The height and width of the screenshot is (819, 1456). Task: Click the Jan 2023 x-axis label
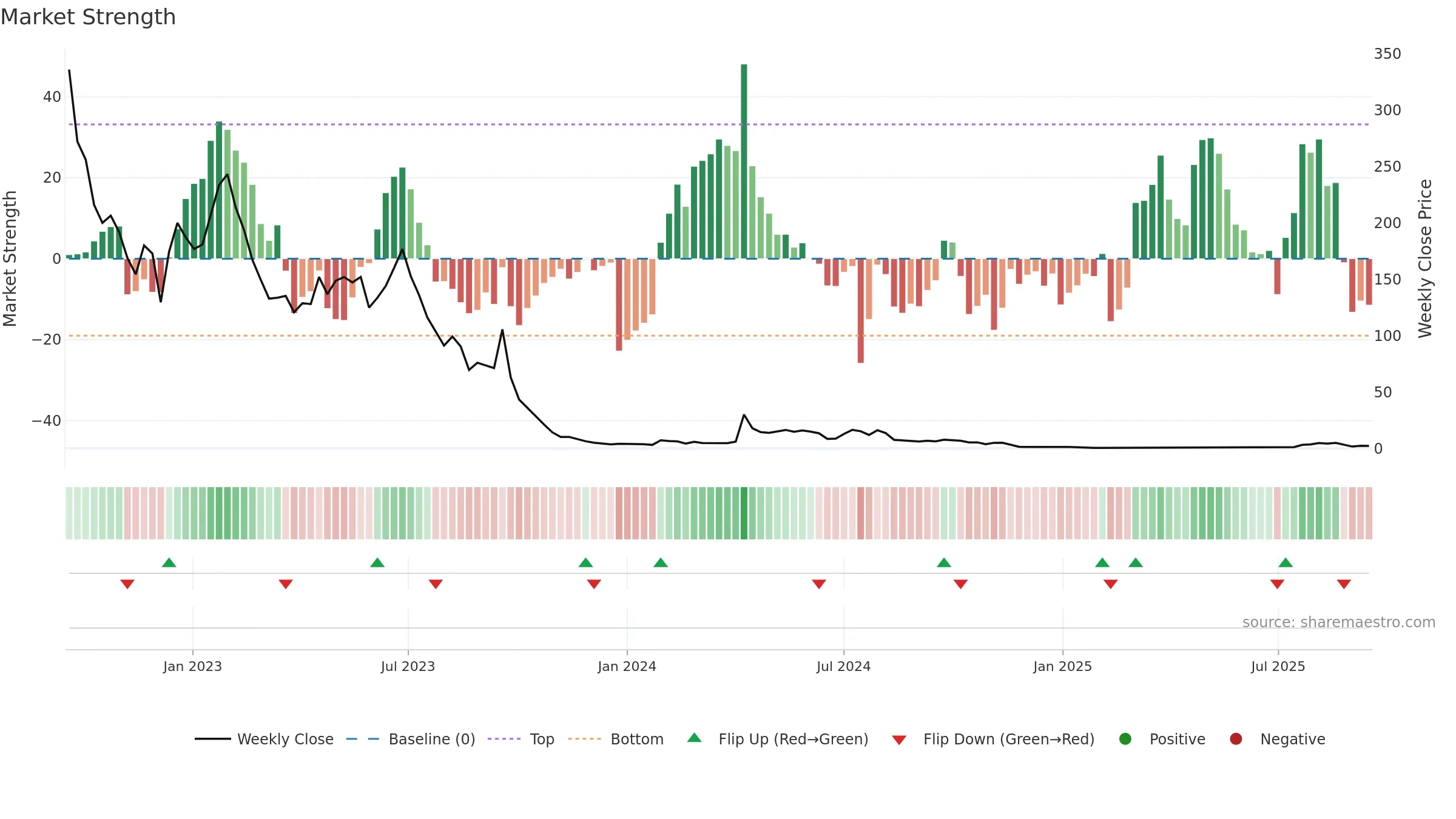192,666
